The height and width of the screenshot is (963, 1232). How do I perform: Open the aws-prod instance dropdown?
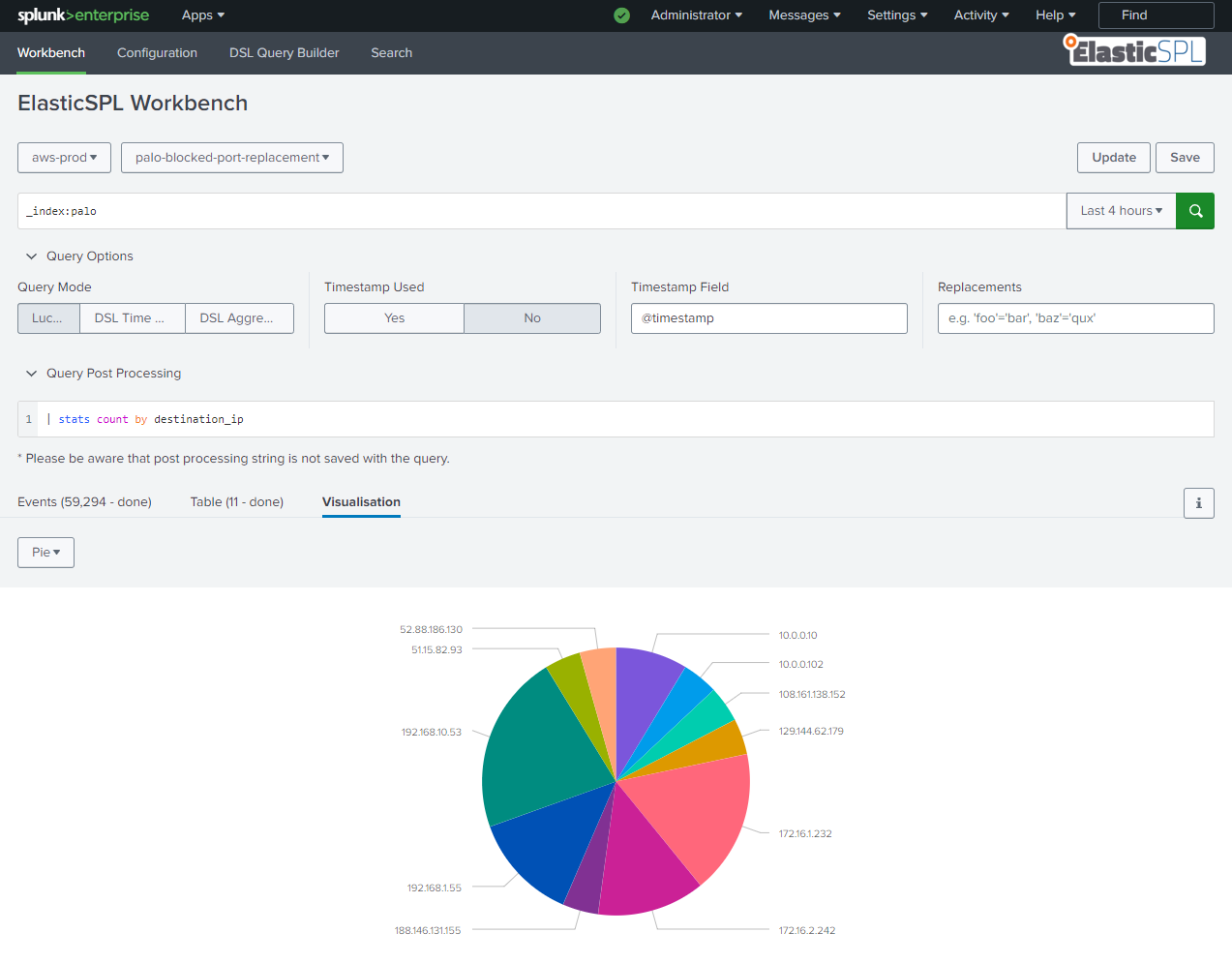click(64, 158)
